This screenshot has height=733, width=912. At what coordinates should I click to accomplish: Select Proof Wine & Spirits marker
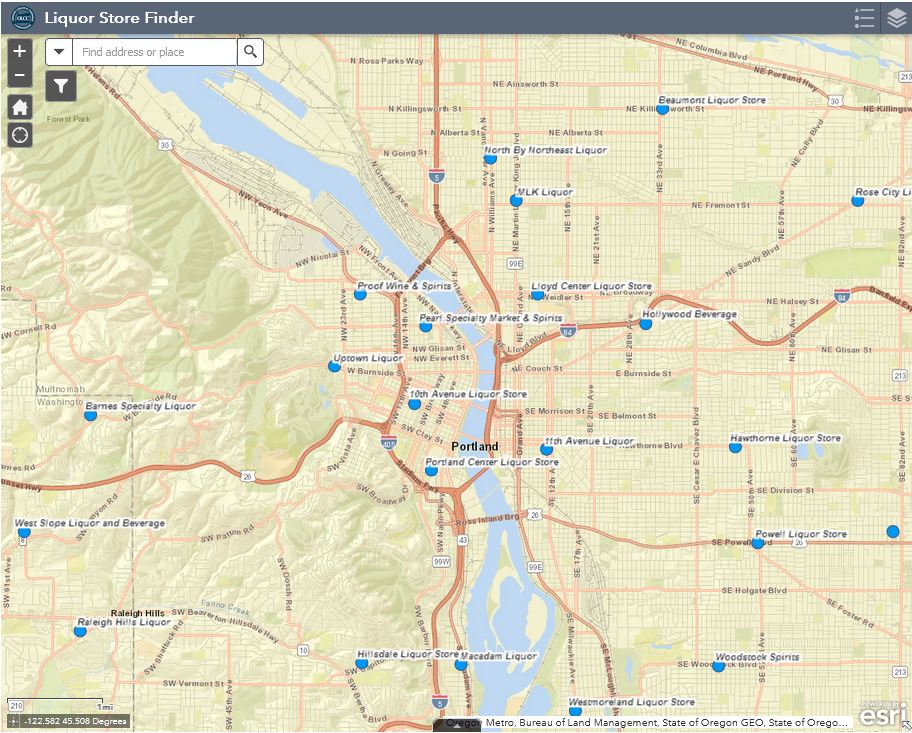[360, 294]
